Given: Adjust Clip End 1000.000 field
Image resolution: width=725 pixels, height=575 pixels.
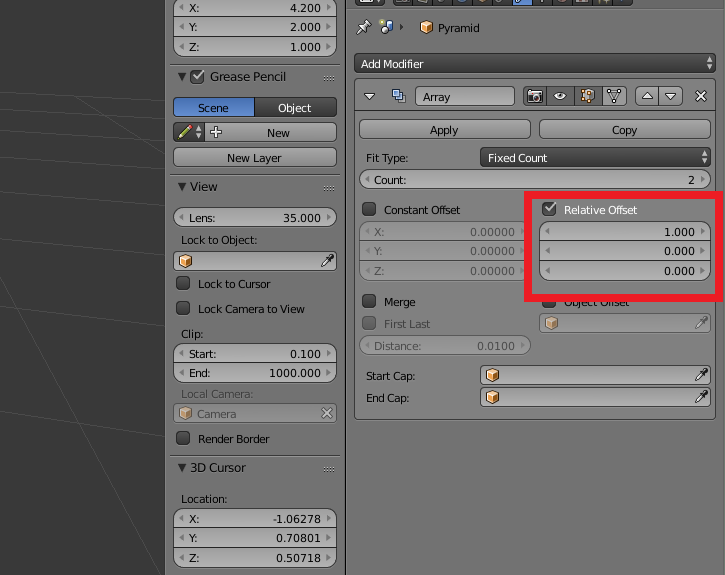Looking at the screenshot, I should pyautogui.click(x=255, y=373).
